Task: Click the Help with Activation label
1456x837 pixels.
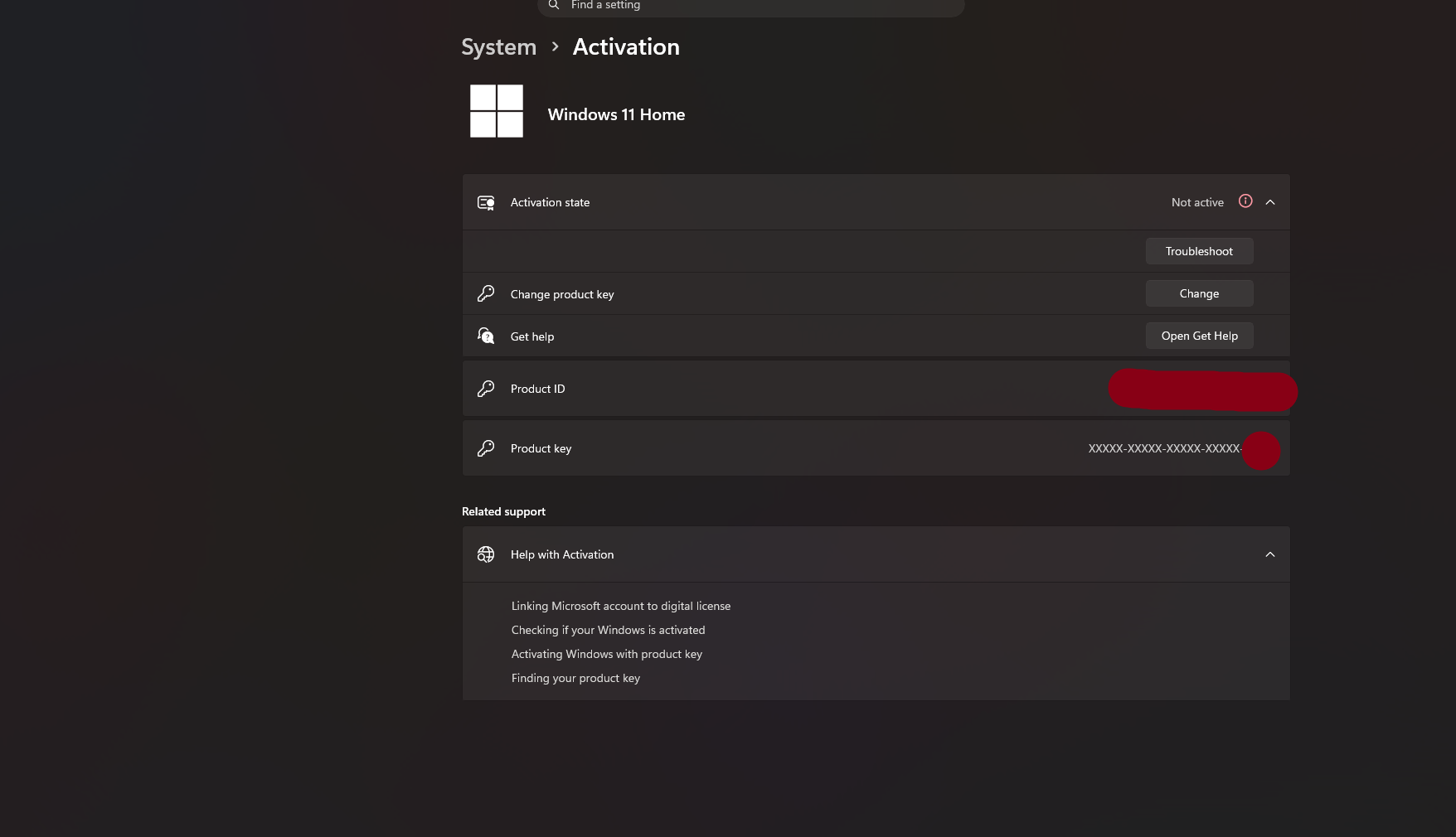Action: coord(562,554)
